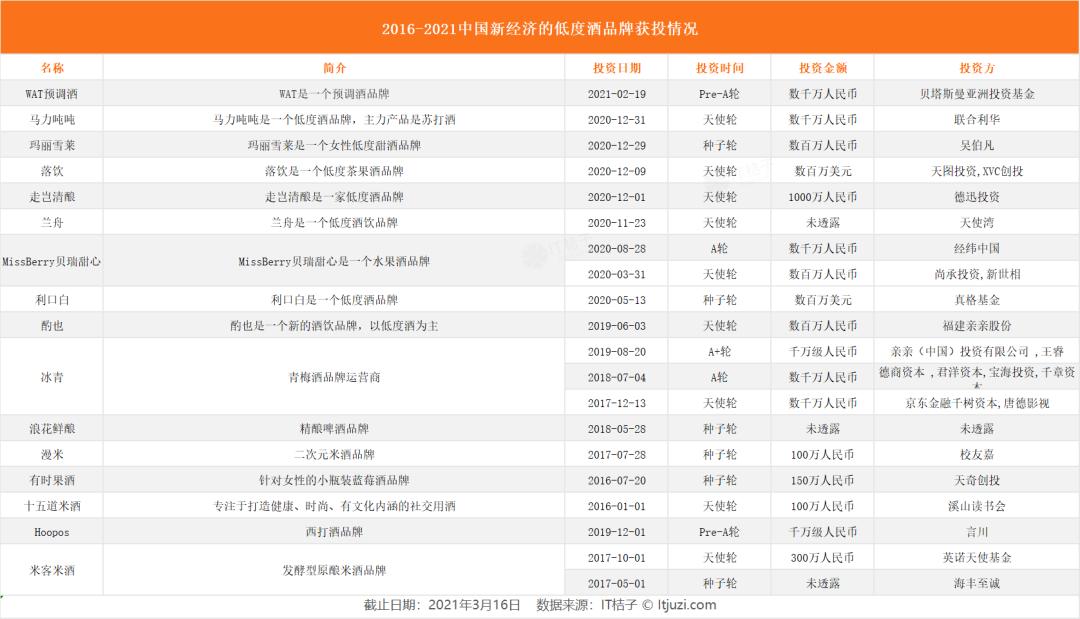Select investor 京东金融千树资本,唐德影视
Image resolution: width=1080 pixels, height=619 pixels.
pos(977,403)
